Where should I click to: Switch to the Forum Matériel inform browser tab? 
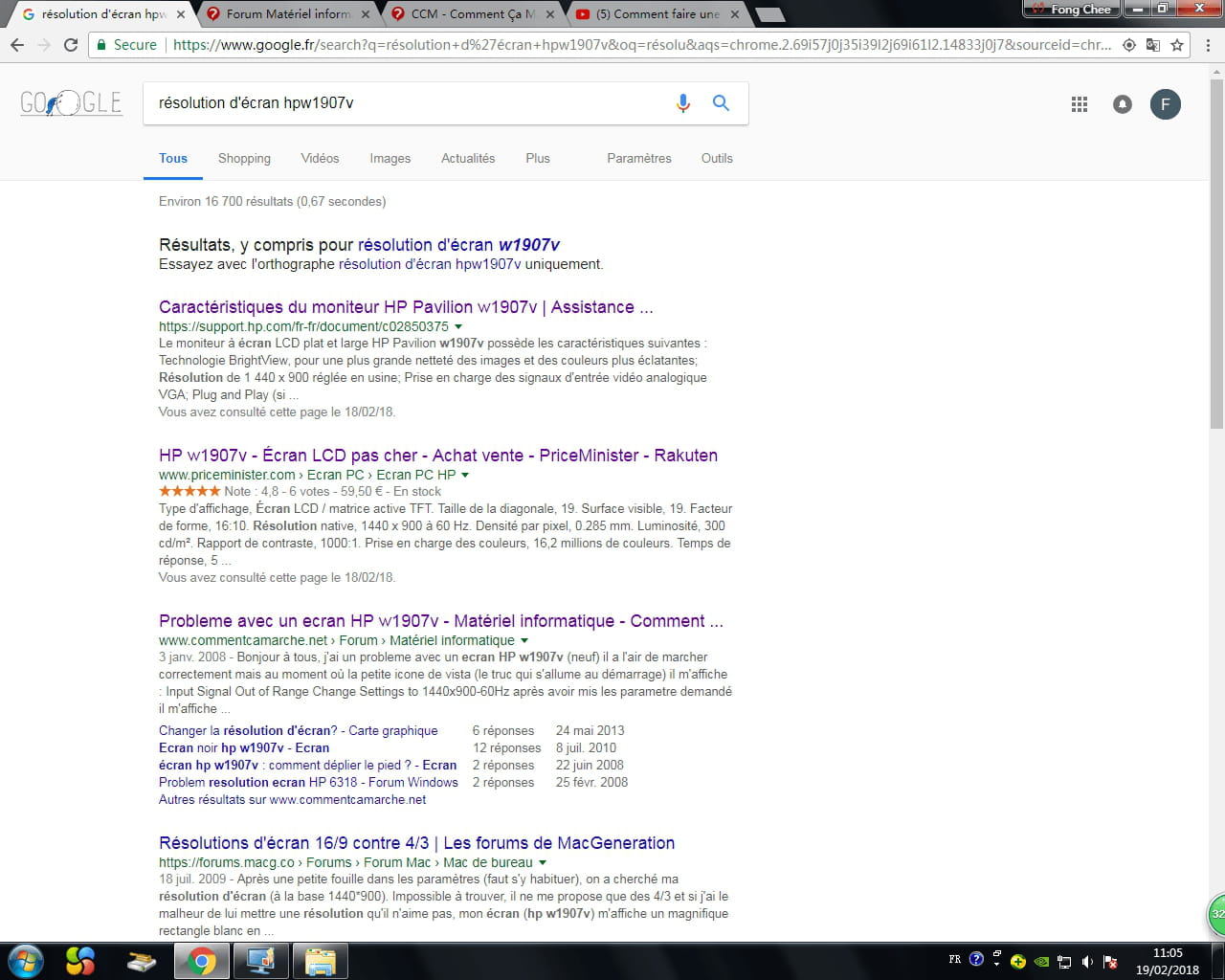(289, 14)
